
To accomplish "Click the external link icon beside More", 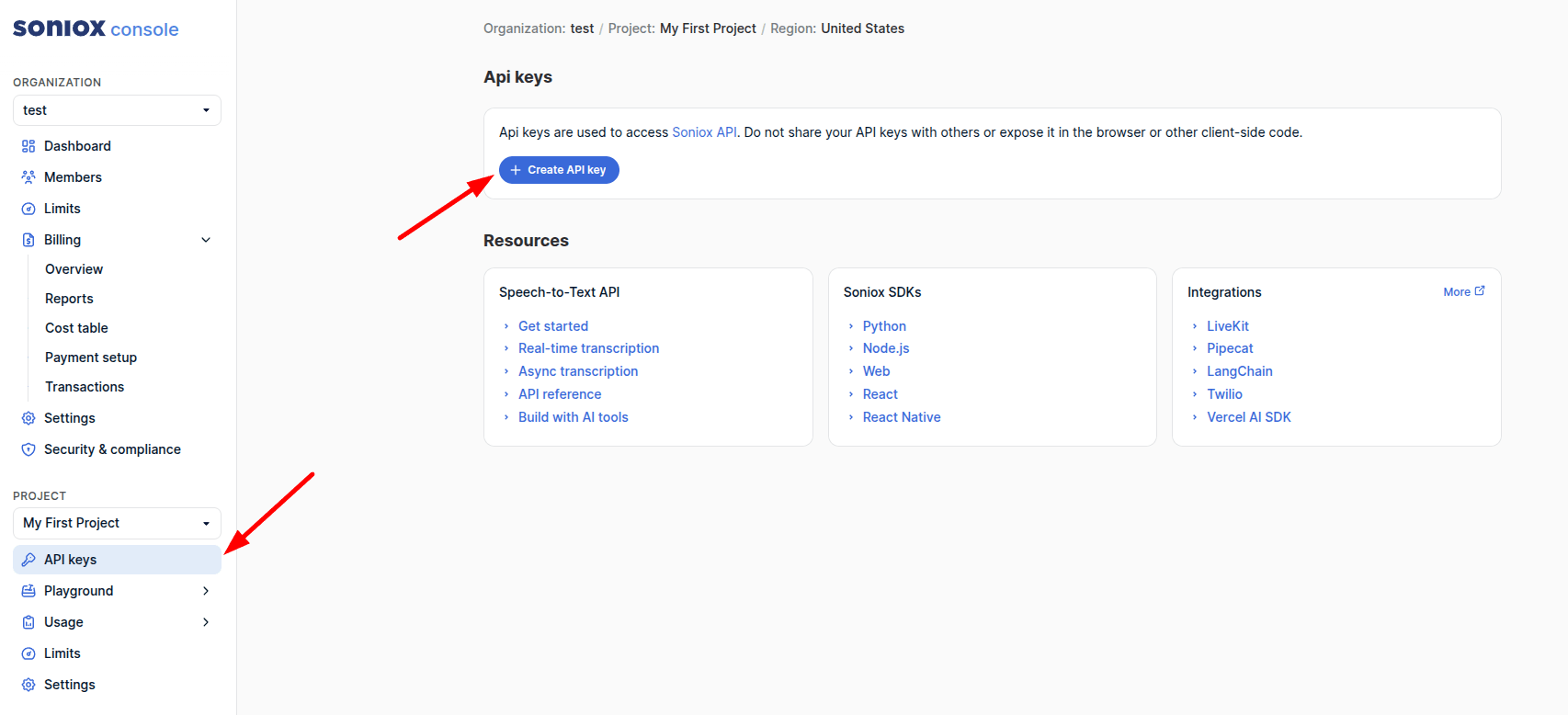I will click(x=1480, y=291).
